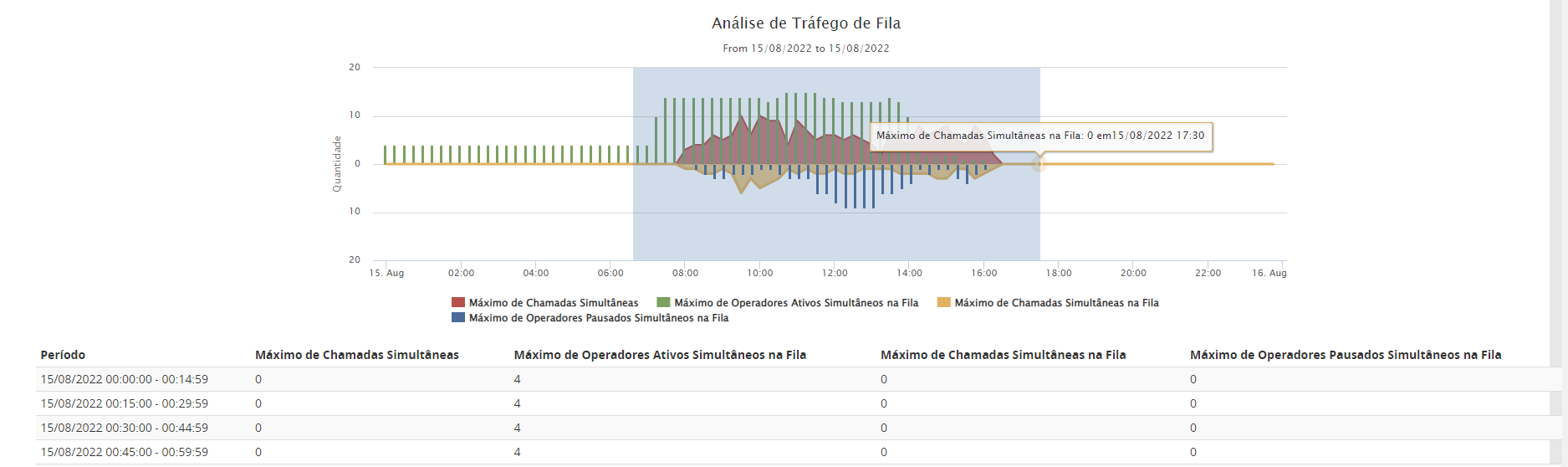The height and width of the screenshot is (467, 1568).
Task: Click the Quantidade y-axis title
Action: click(337, 164)
